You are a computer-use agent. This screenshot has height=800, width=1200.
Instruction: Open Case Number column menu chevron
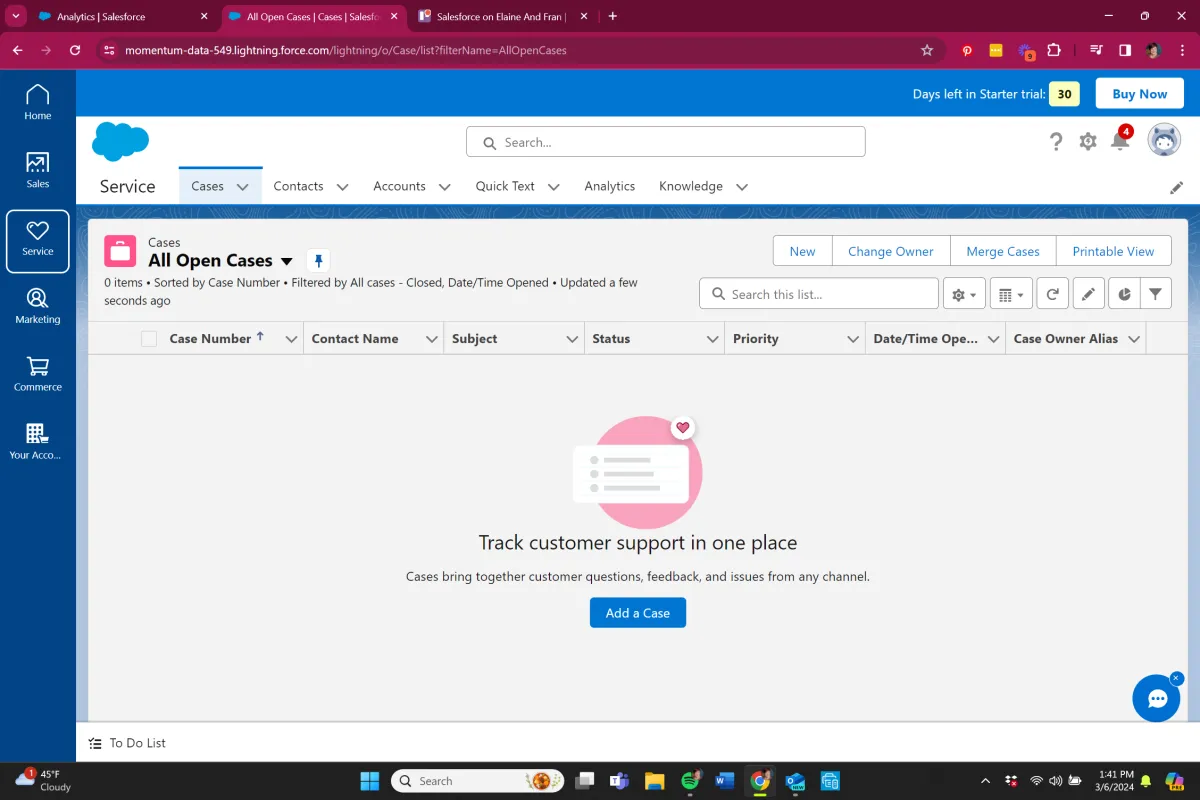click(291, 339)
